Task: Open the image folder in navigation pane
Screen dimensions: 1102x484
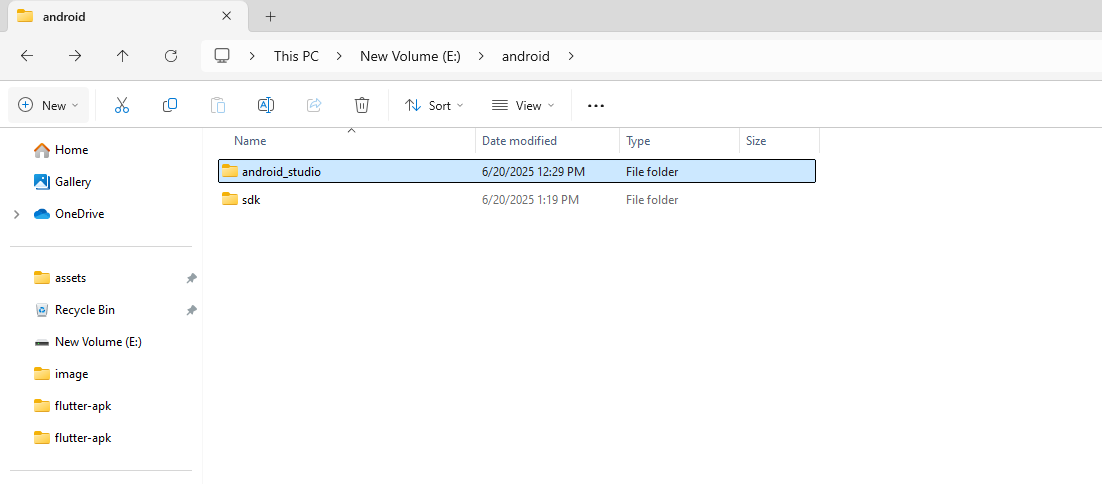Action: coord(61,374)
